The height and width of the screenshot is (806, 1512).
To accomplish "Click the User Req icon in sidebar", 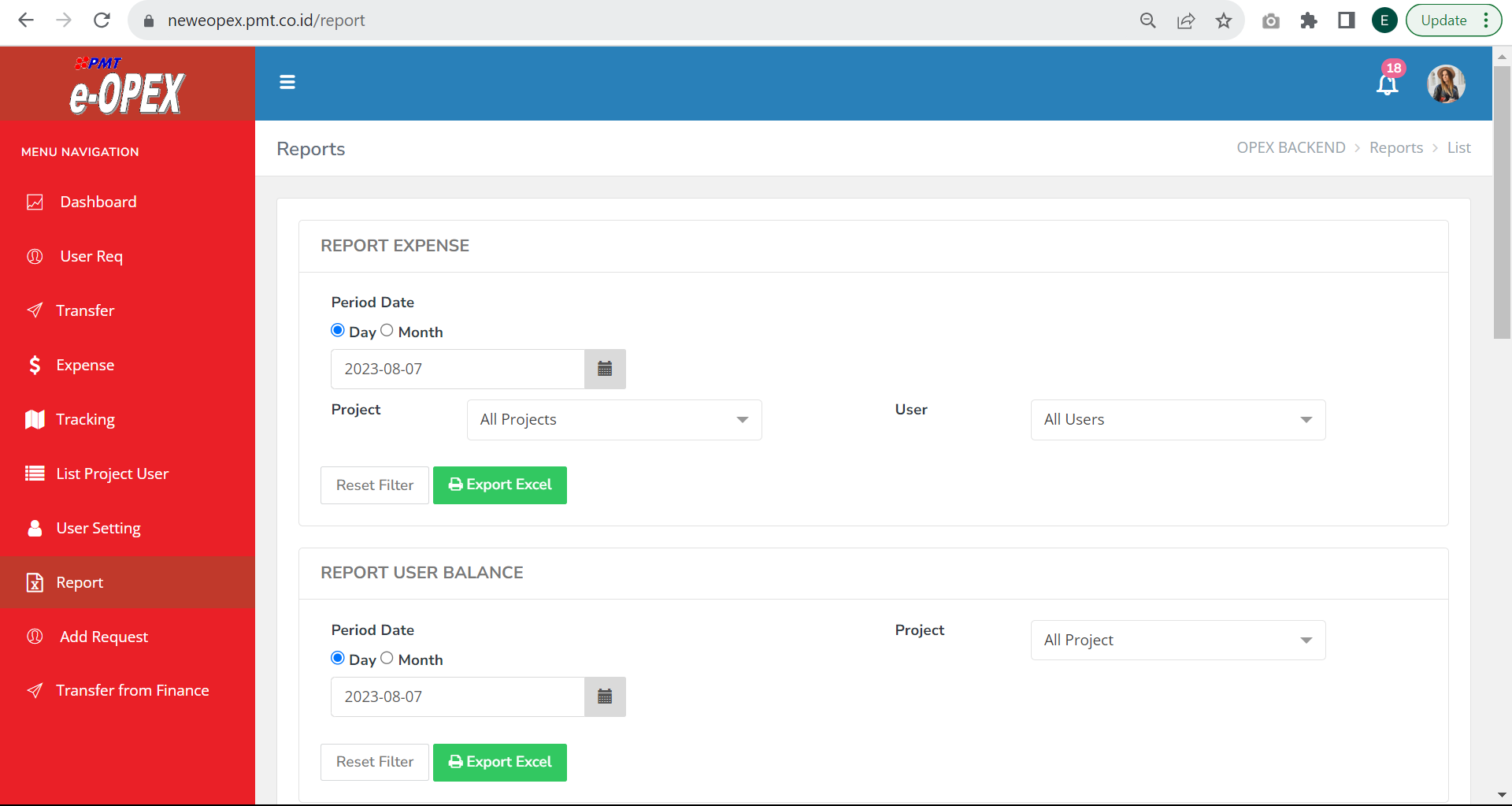I will point(35,256).
